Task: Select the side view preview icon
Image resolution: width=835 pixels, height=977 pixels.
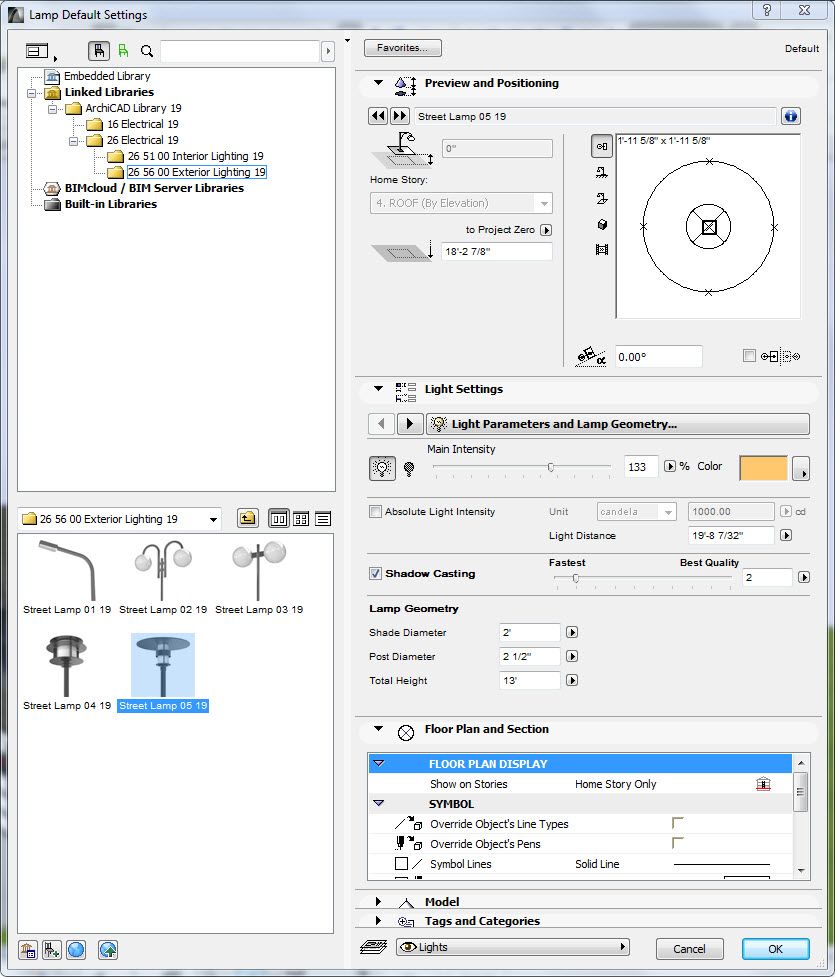Action: (x=601, y=198)
